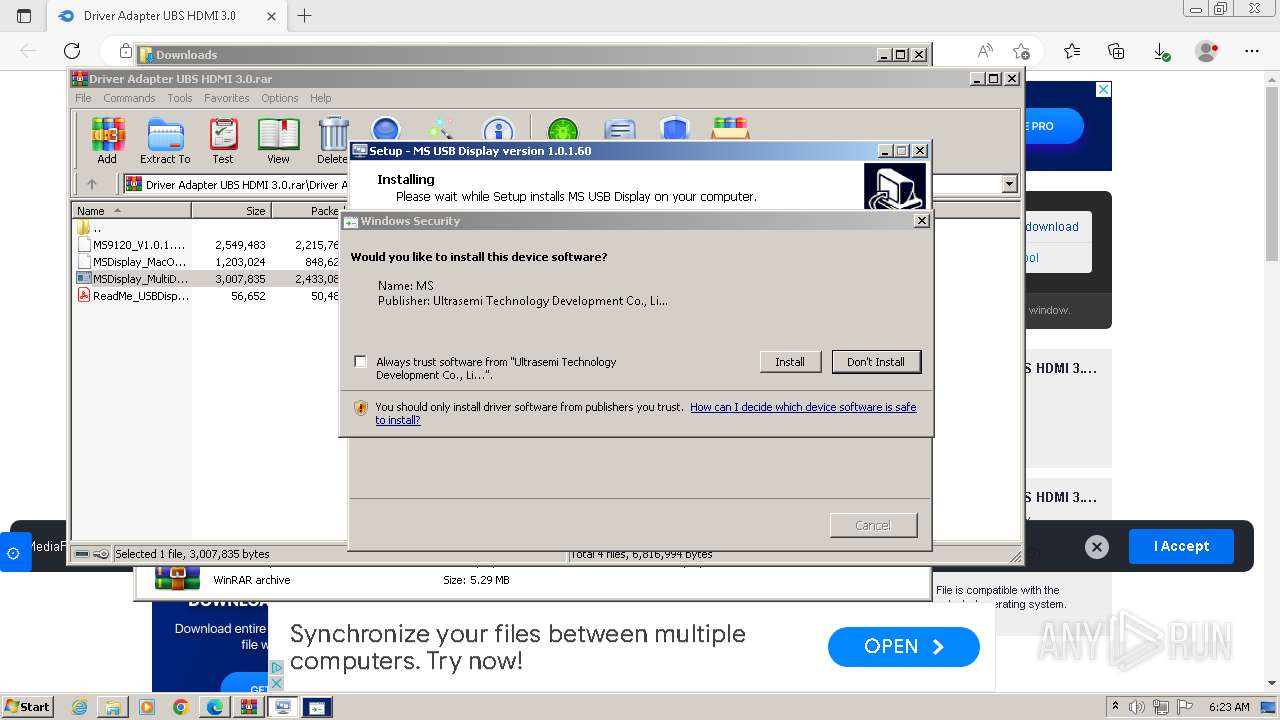Image resolution: width=1280 pixels, height=720 pixels.
Task: Click the WinRAR Test toolbar icon
Action: click(x=223, y=140)
